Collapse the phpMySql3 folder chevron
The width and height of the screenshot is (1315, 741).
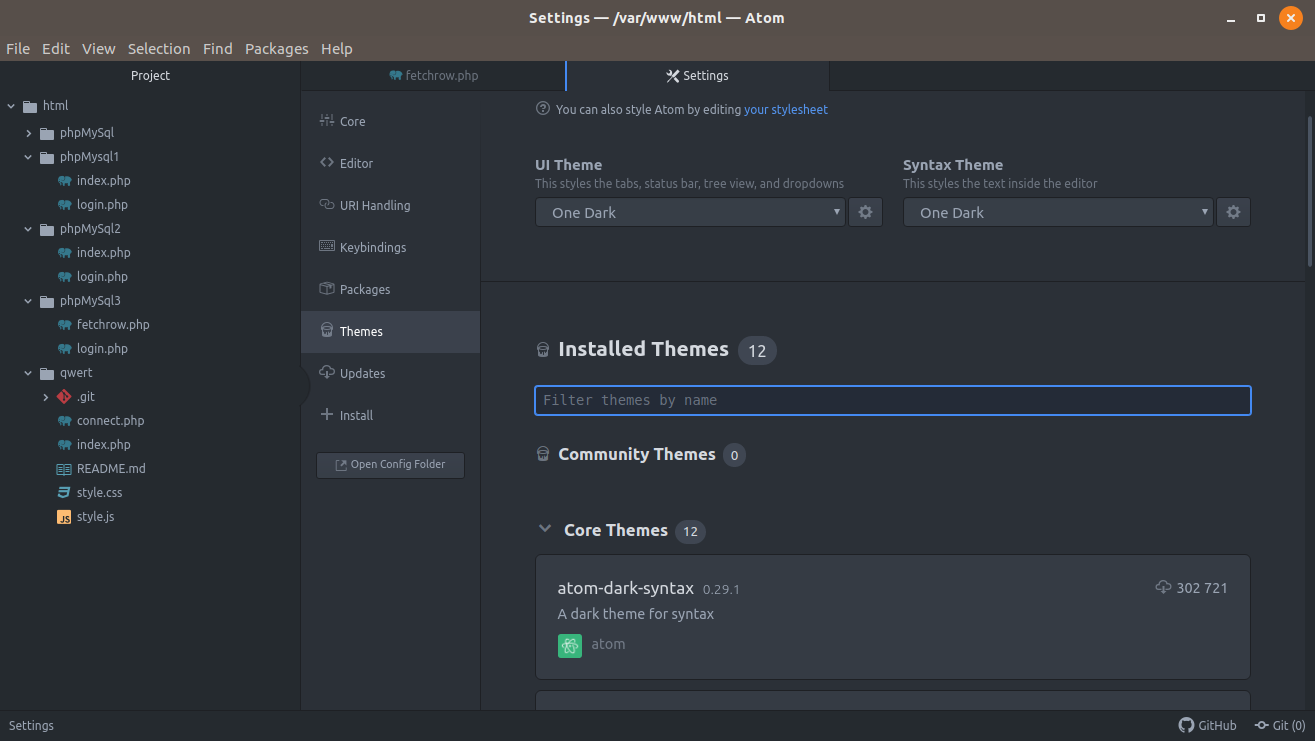click(x=29, y=301)
